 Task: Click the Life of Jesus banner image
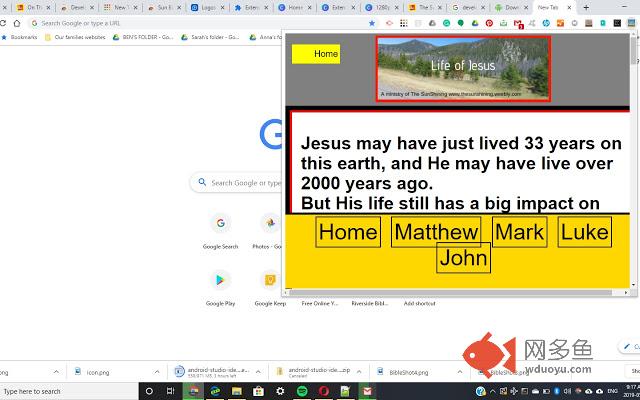pos(463,68)
